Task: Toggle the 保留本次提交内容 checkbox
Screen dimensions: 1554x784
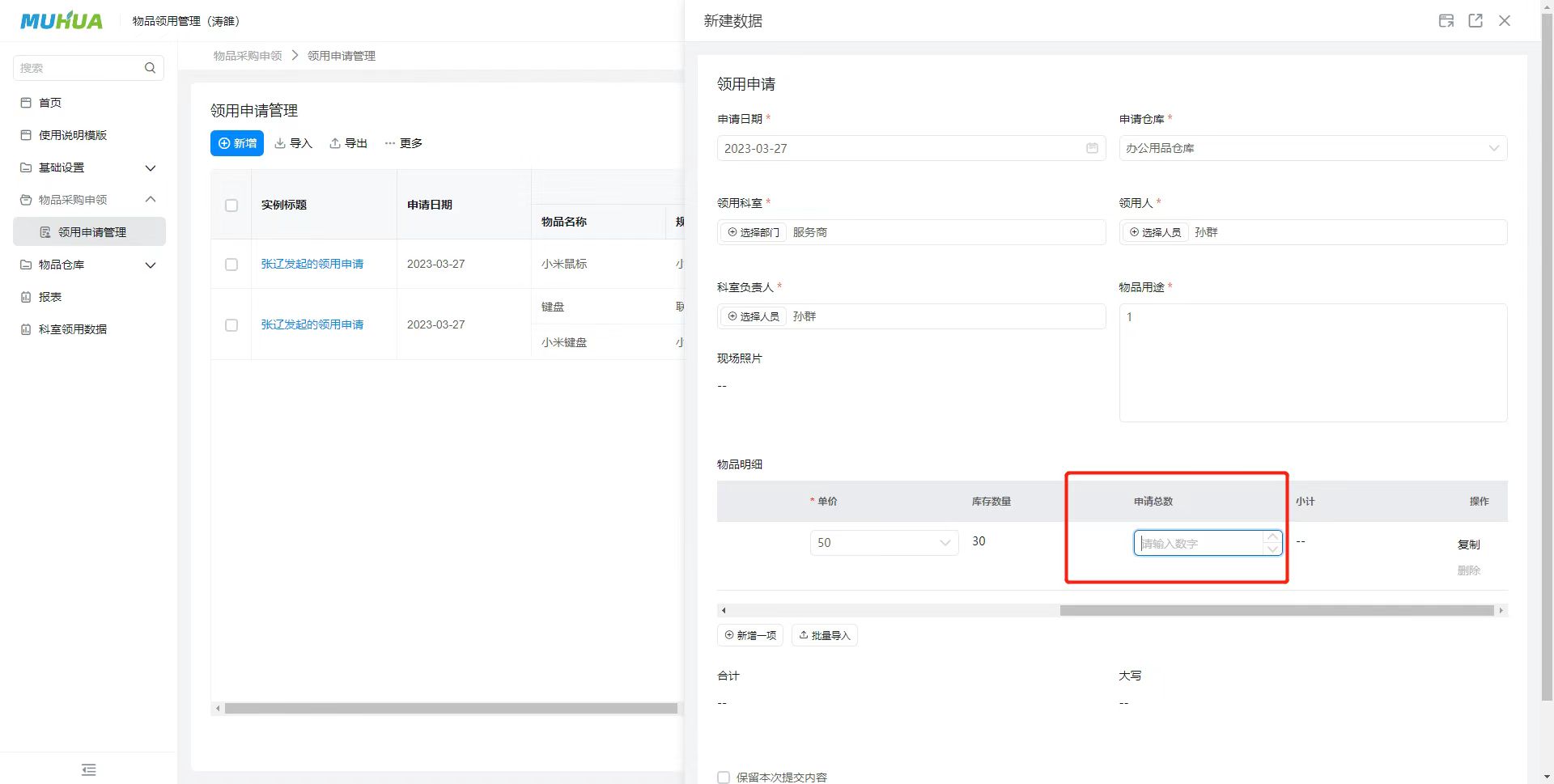Action: (x=724, y=778)
